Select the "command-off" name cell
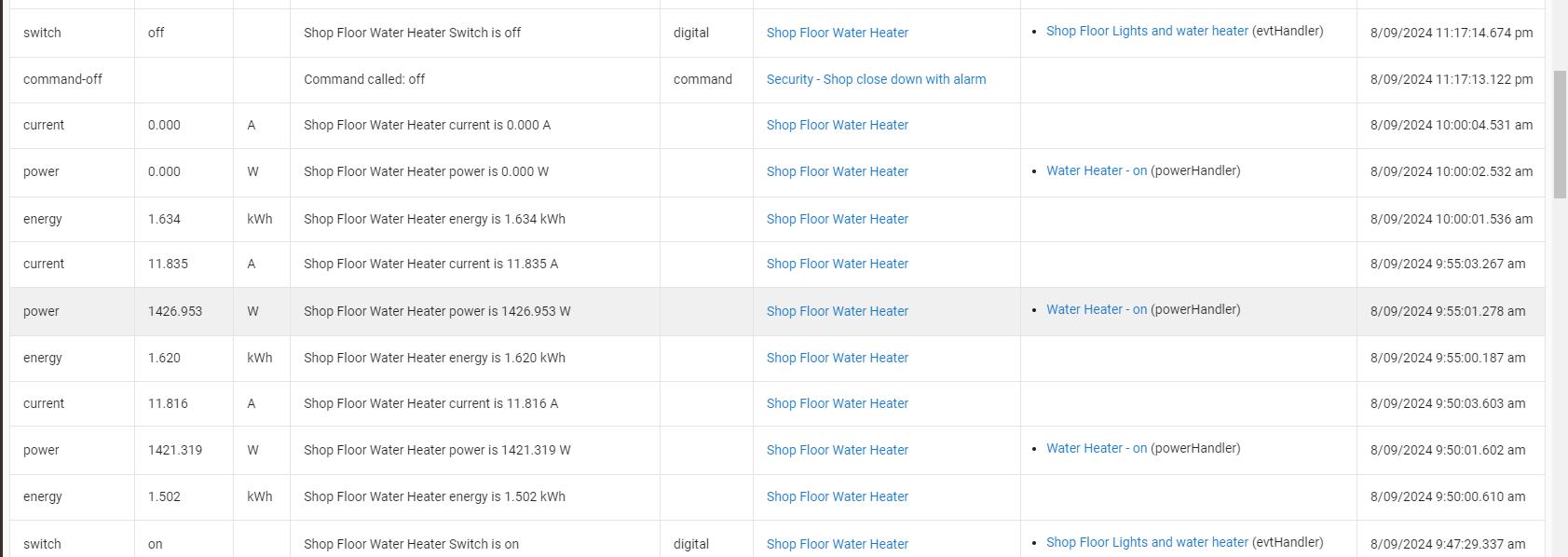Image resolution: width=1568 pixels, height=557 pixels. click(62, 79)
